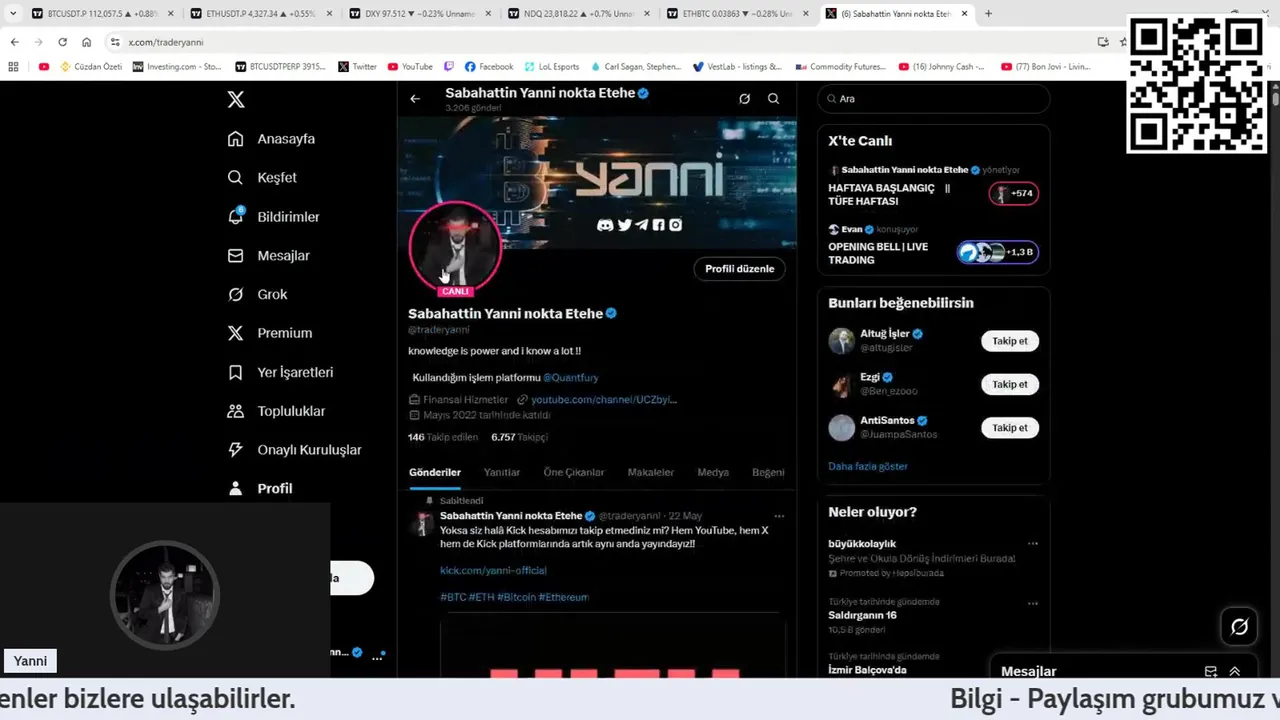This screenshot has width=1280, height=720.
Task: Click the Yer İşaretleri bookmark icon
Action: pos(235,372)
